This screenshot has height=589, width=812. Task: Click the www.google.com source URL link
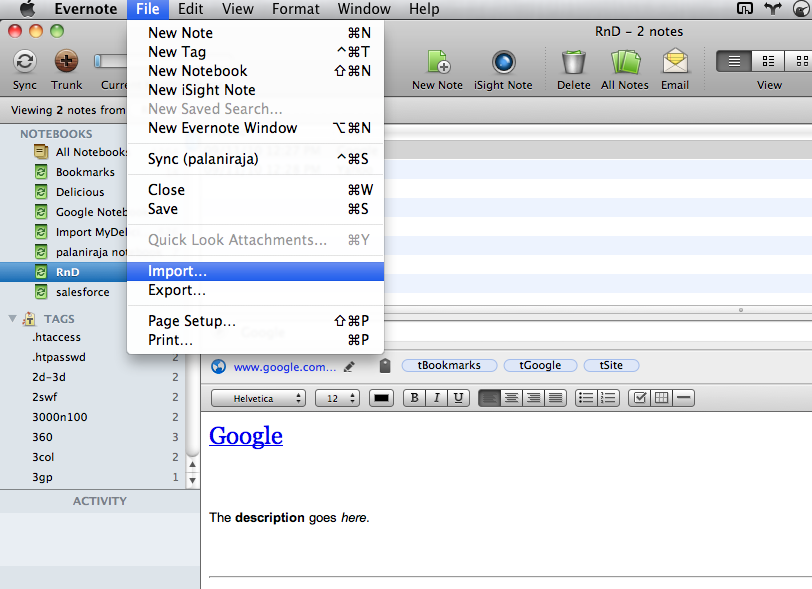[x=285, y=367]
